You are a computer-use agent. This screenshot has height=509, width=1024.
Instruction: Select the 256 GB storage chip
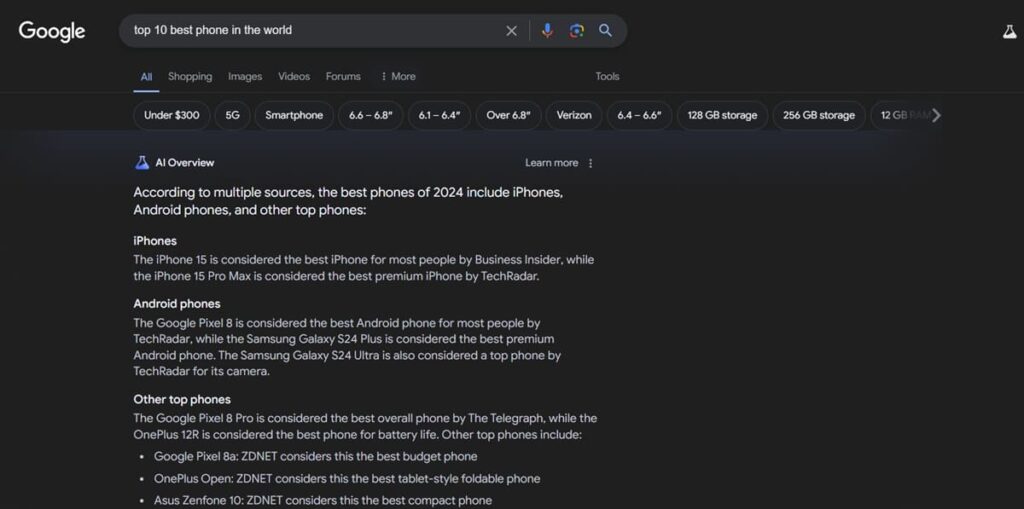[x=818, y=115]
